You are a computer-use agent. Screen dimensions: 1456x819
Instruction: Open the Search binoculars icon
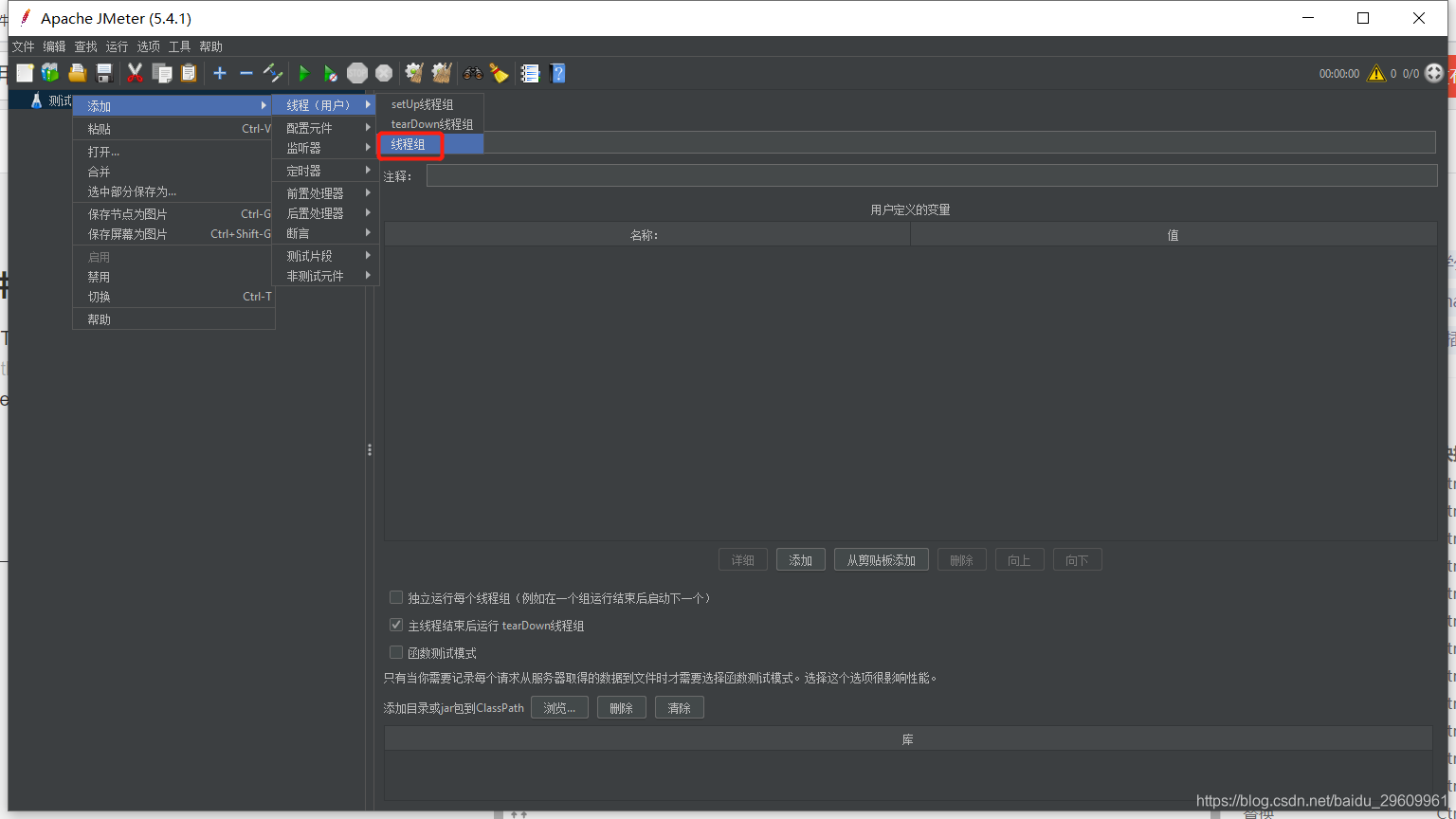click(472, 73)
